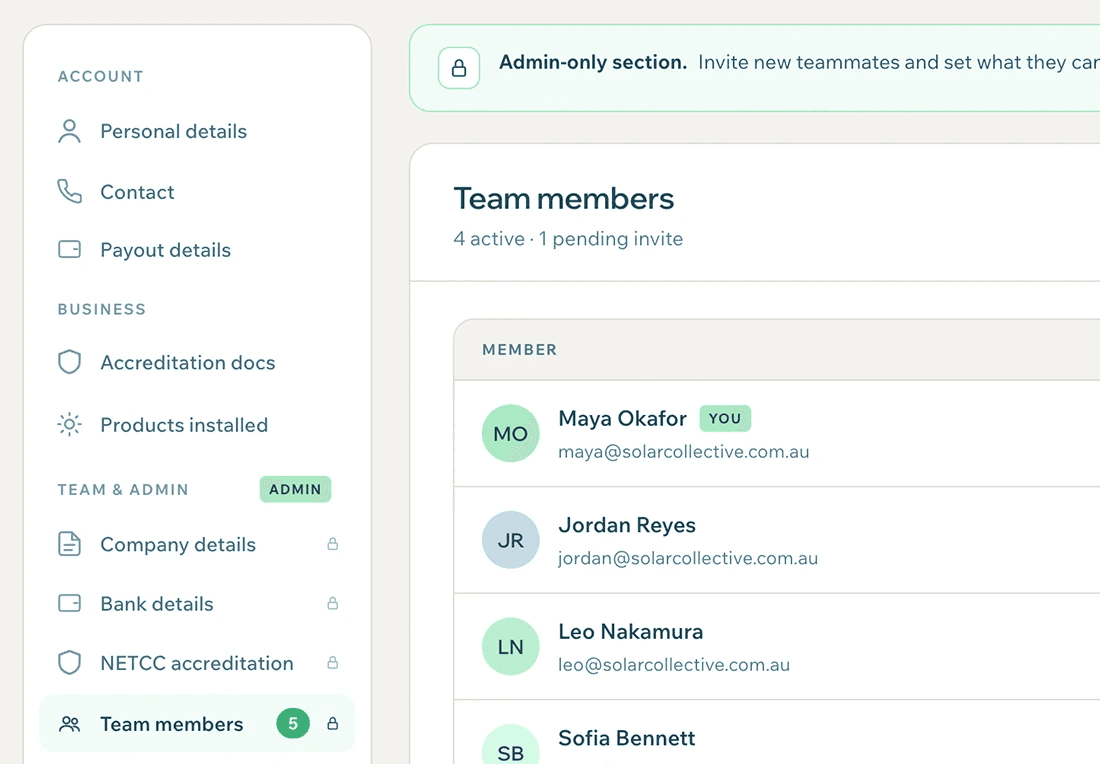Click the people icon beside Team members
1100x764 pixels.
(x=69, y=724)
